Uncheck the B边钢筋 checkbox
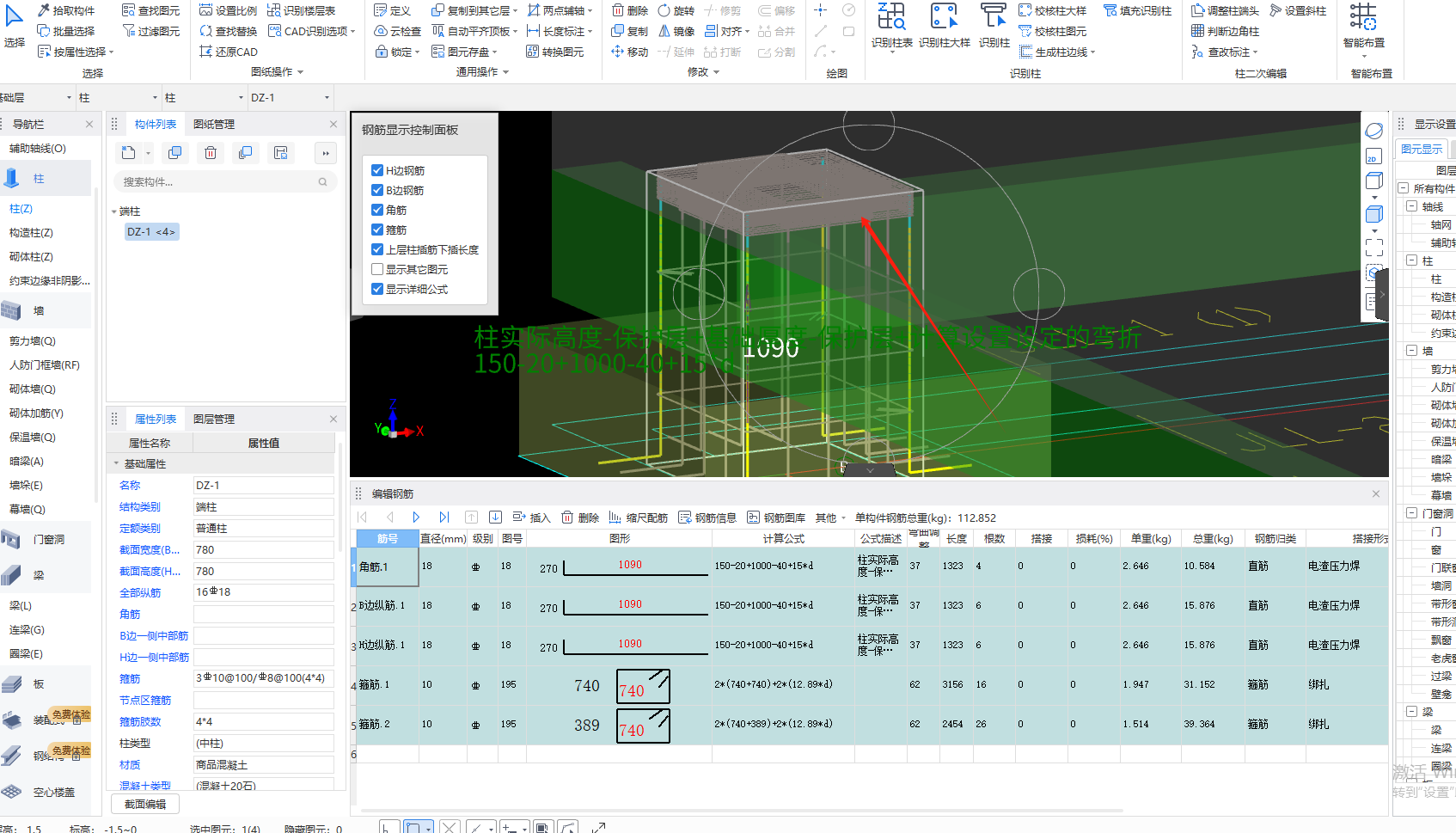1456x833 pixels. [377, 190]
